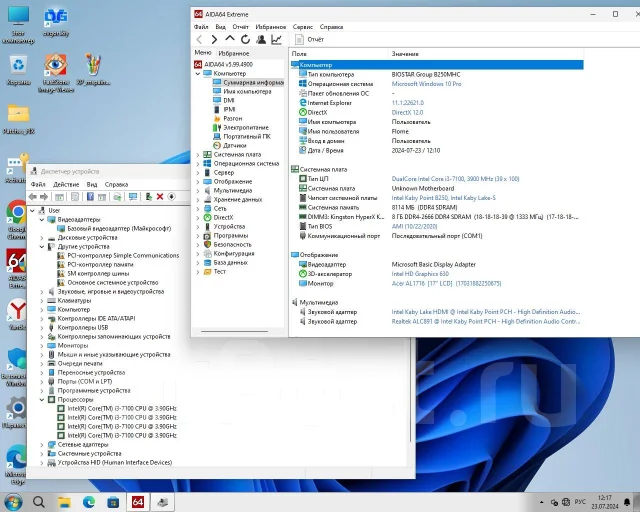640x512 pixels.
Task: Select Датчики in the AIDA64 tree
Action: coord(235,145)
